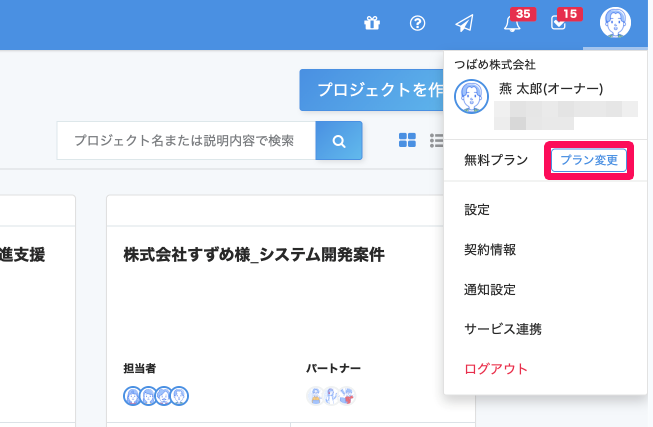The height and width of the screenshot is (427, 653).
Task: Click the 無料プラン label
Action: point(496,160)
